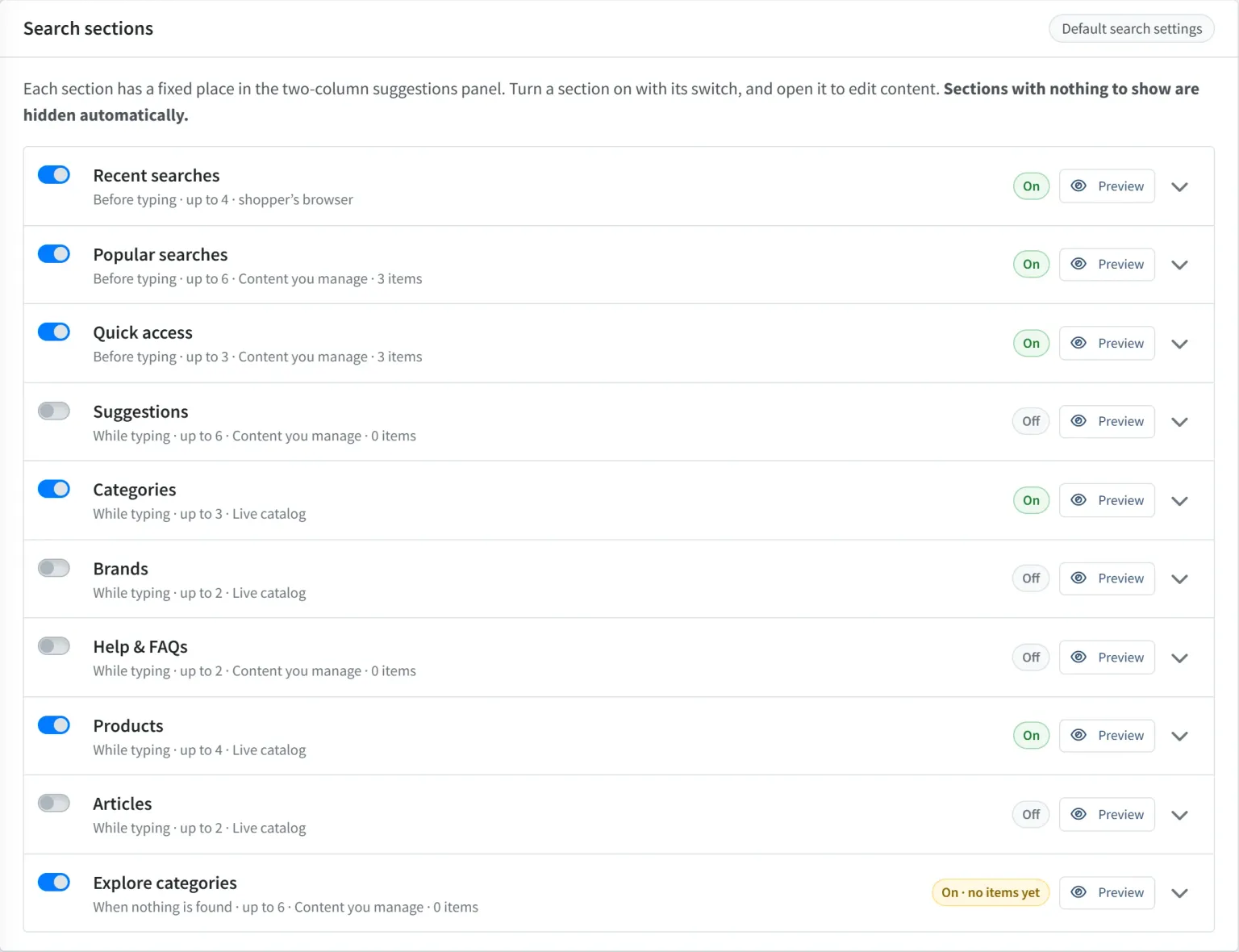Click the Search sections heading

[x=88, y=29]
